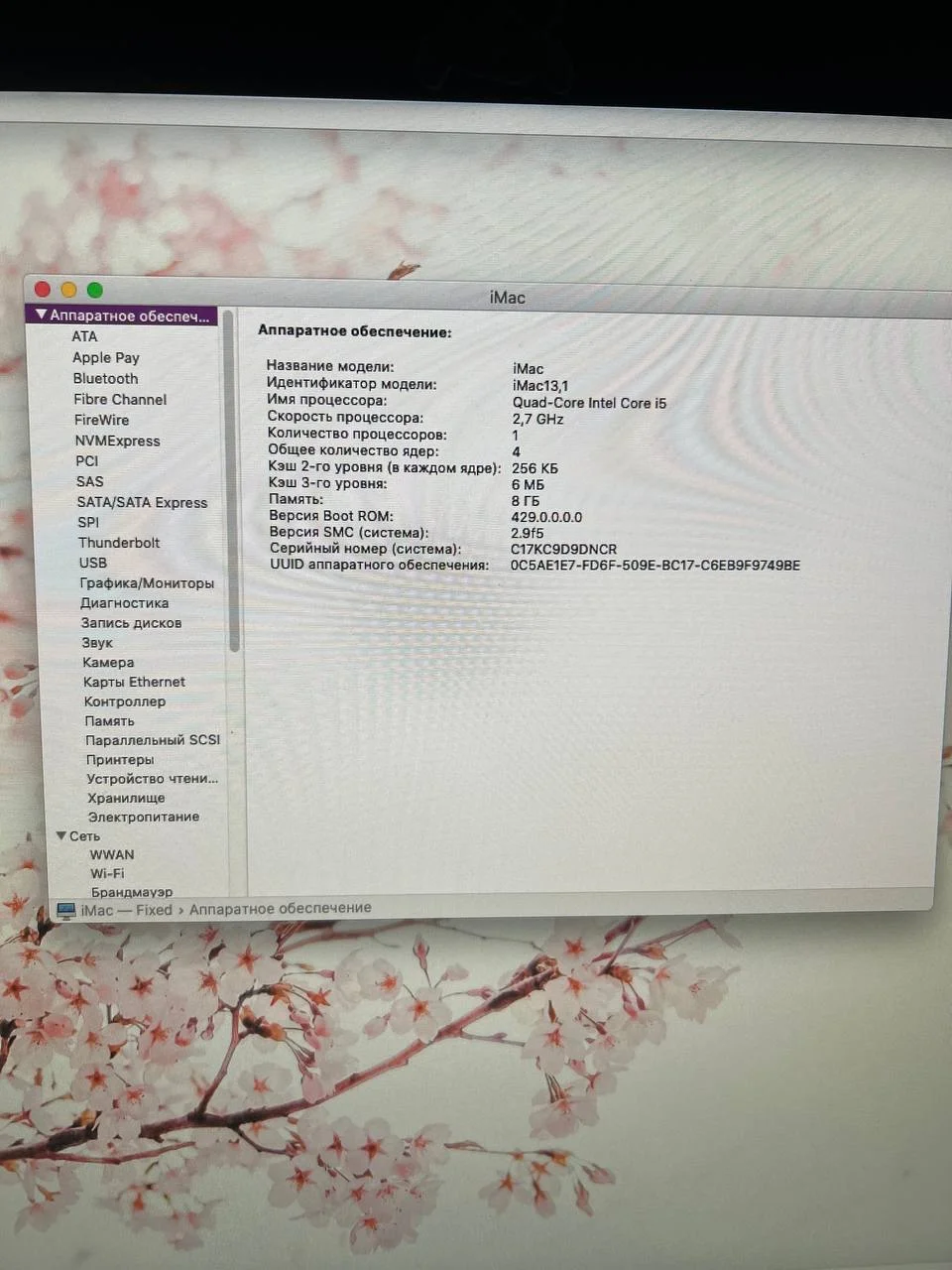Click the iMac13,1 model identifier value

coord(540,385)
